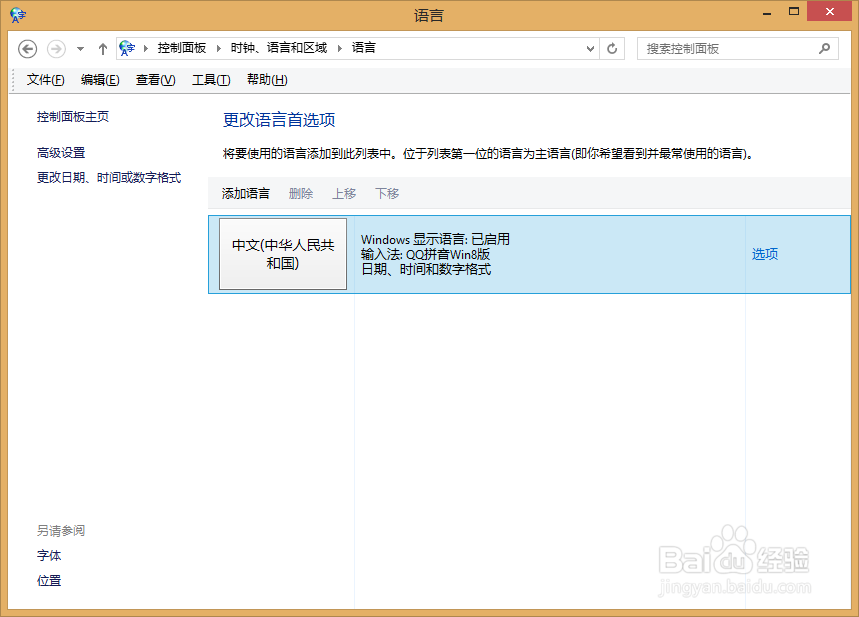Go to 控制面板主页
Screen dimensions: 859x617
(73, 117)
